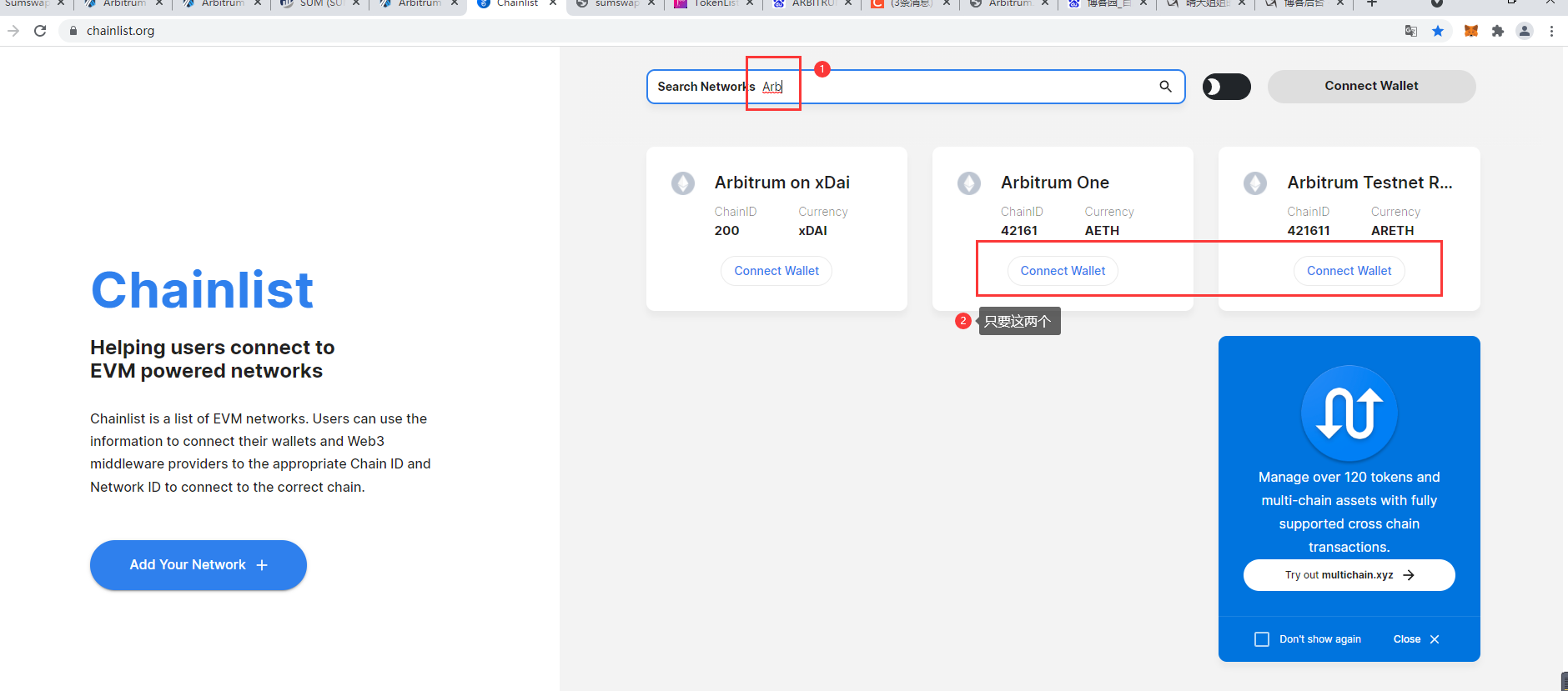Click the Arbitrum One card title
Viewport: 1568px width, 691px height.
click(1055, 183)
